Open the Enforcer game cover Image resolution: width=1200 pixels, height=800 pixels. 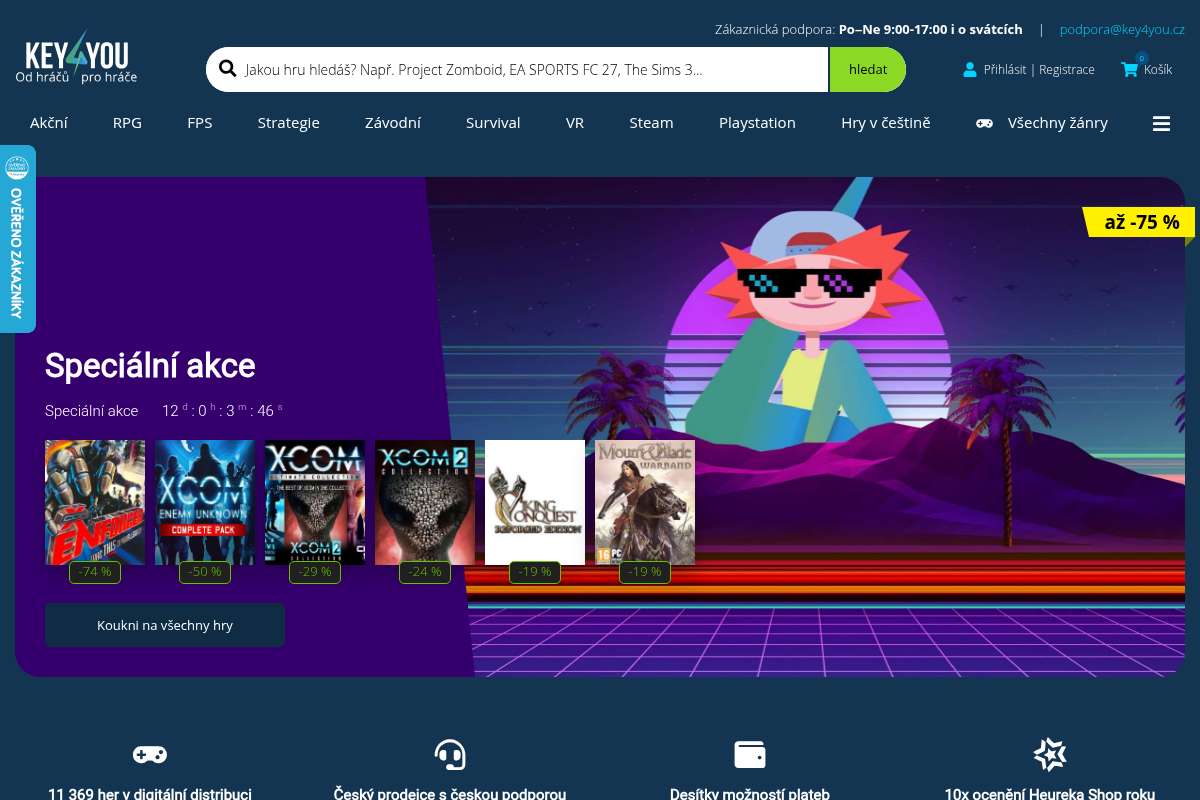[95, 502]
